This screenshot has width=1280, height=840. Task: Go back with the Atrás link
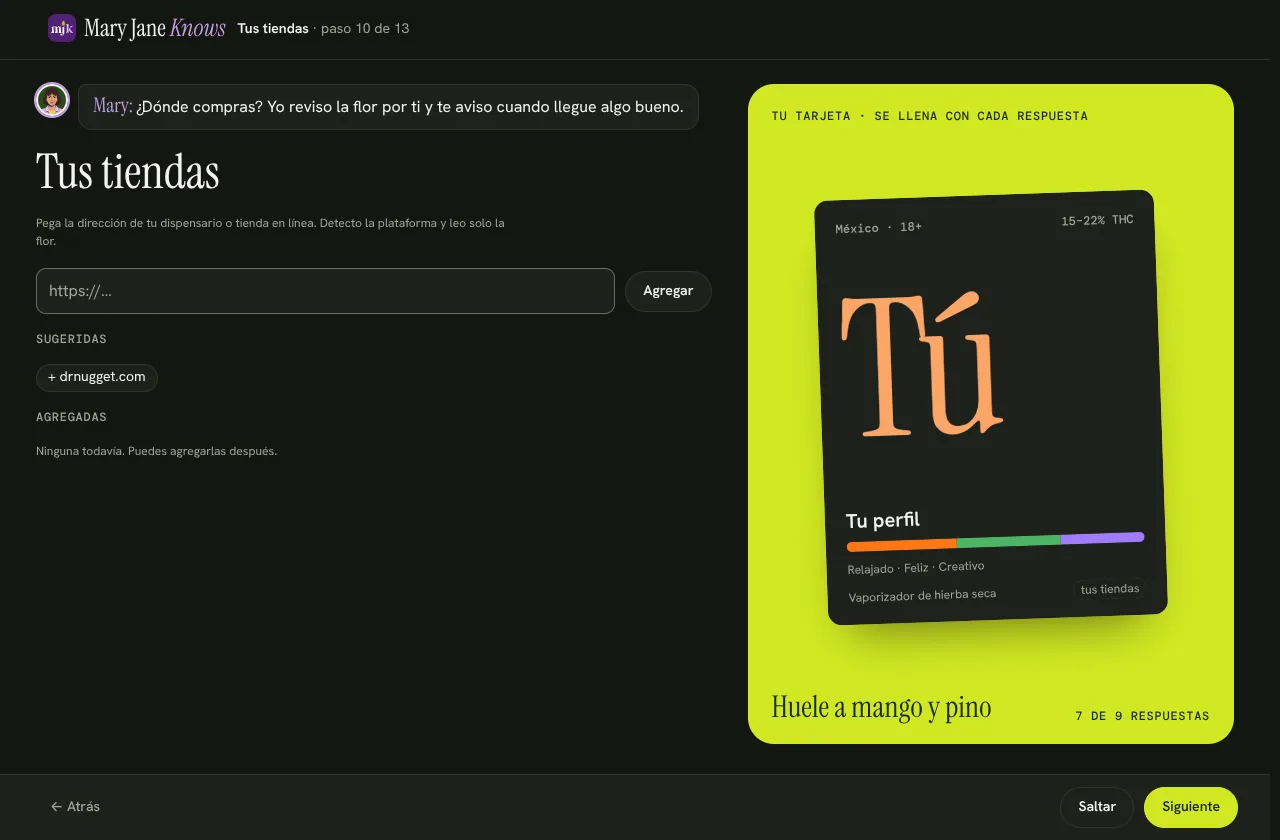pyautogui.click(x=76, y=806)
